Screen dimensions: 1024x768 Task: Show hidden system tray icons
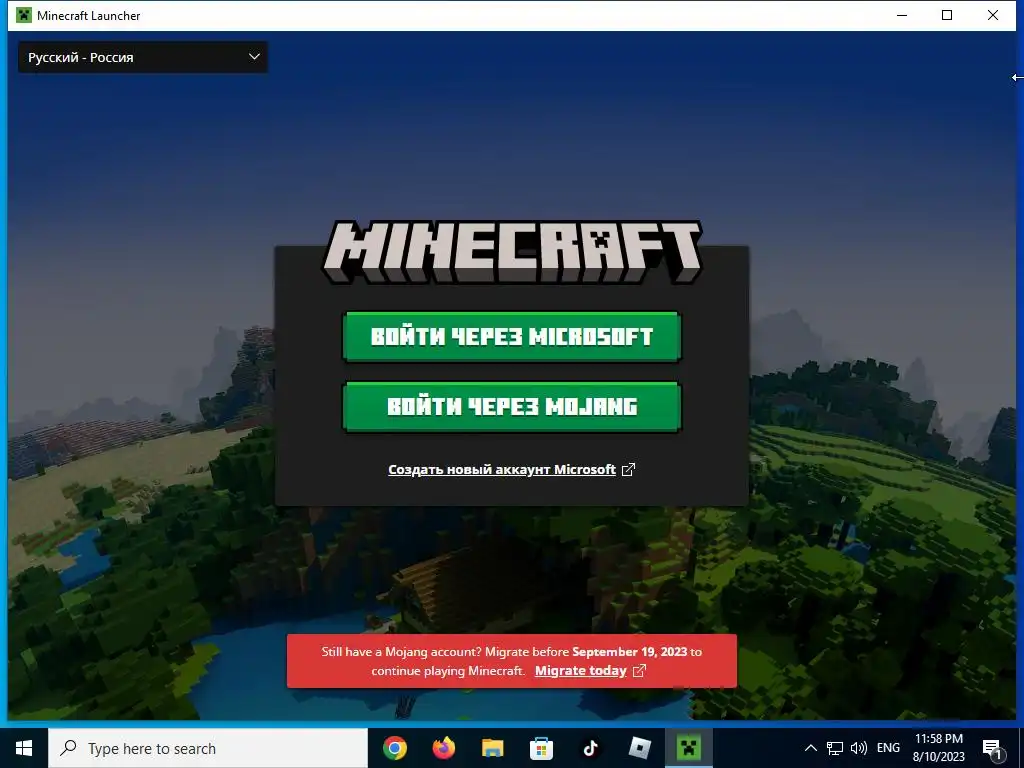(810, 748)
